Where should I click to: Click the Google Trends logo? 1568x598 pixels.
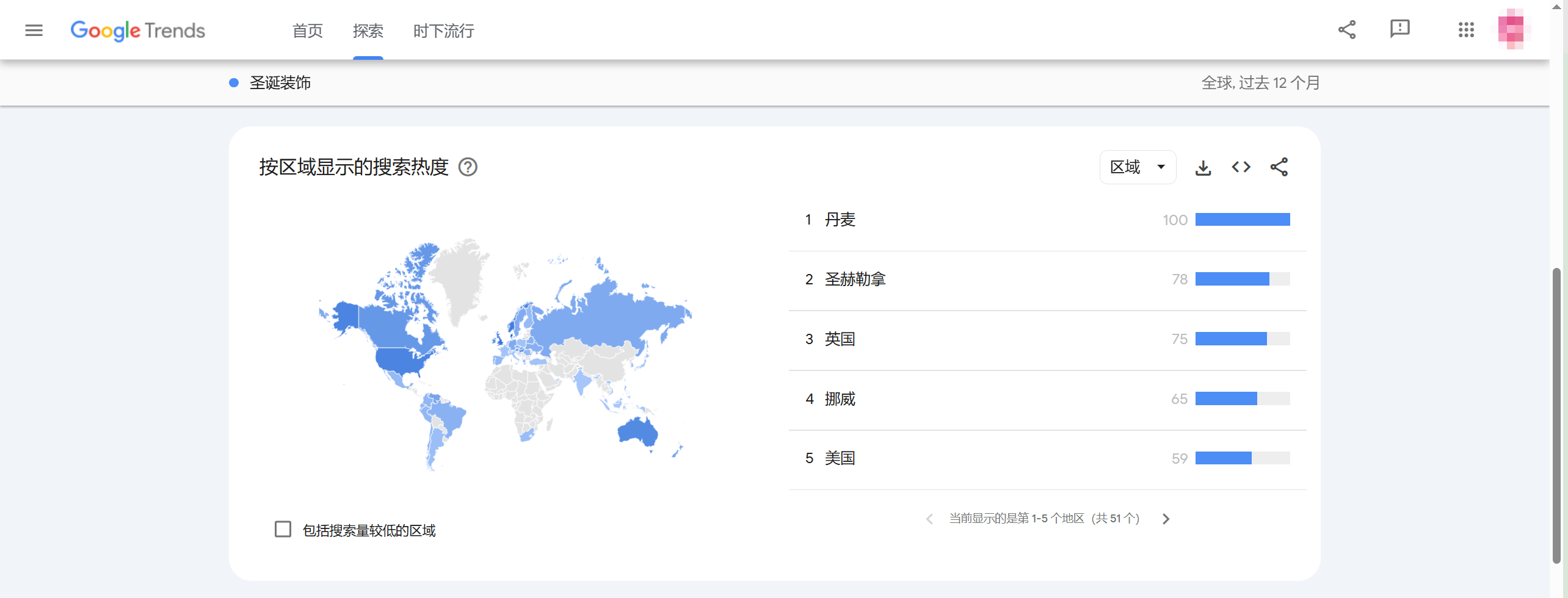[137, 30]
